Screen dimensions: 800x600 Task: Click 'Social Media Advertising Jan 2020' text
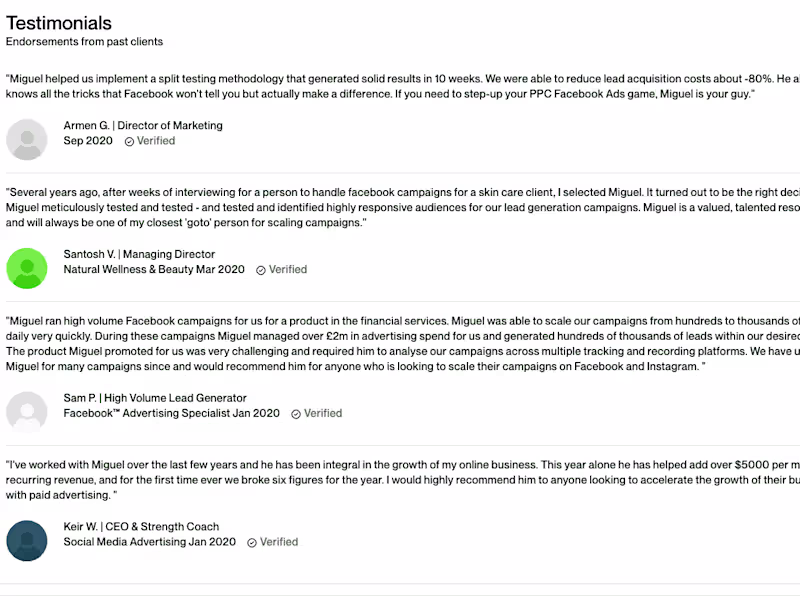tap(149, 542)
